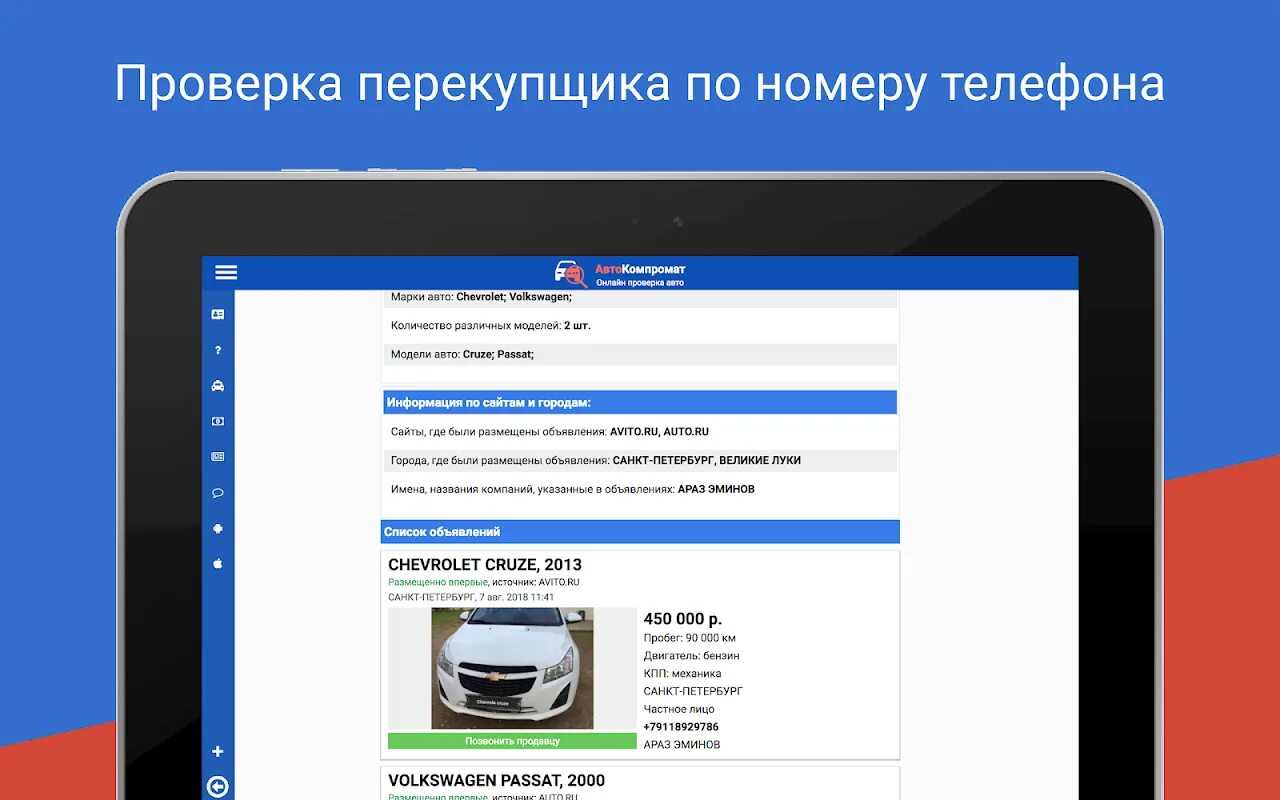
Task: Click the Двигатель: бензин text
Action: pos(692,656)
